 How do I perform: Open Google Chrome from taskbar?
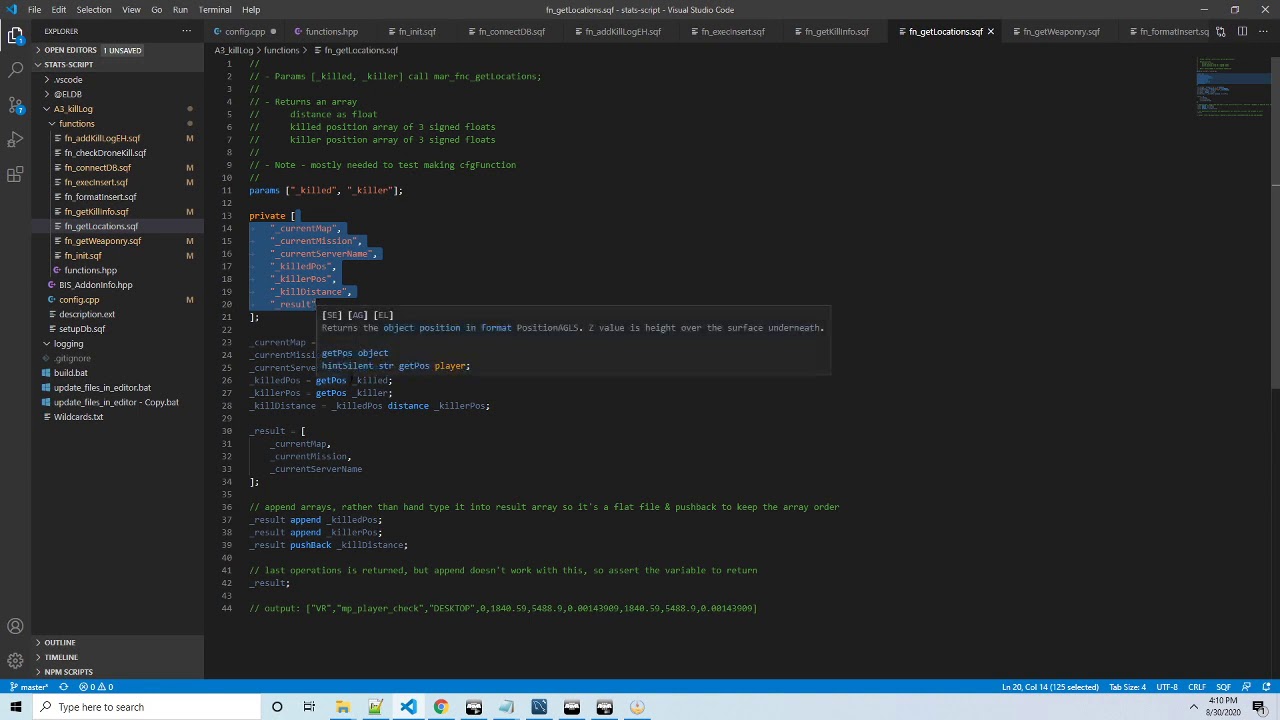click(x=440, y=707)
